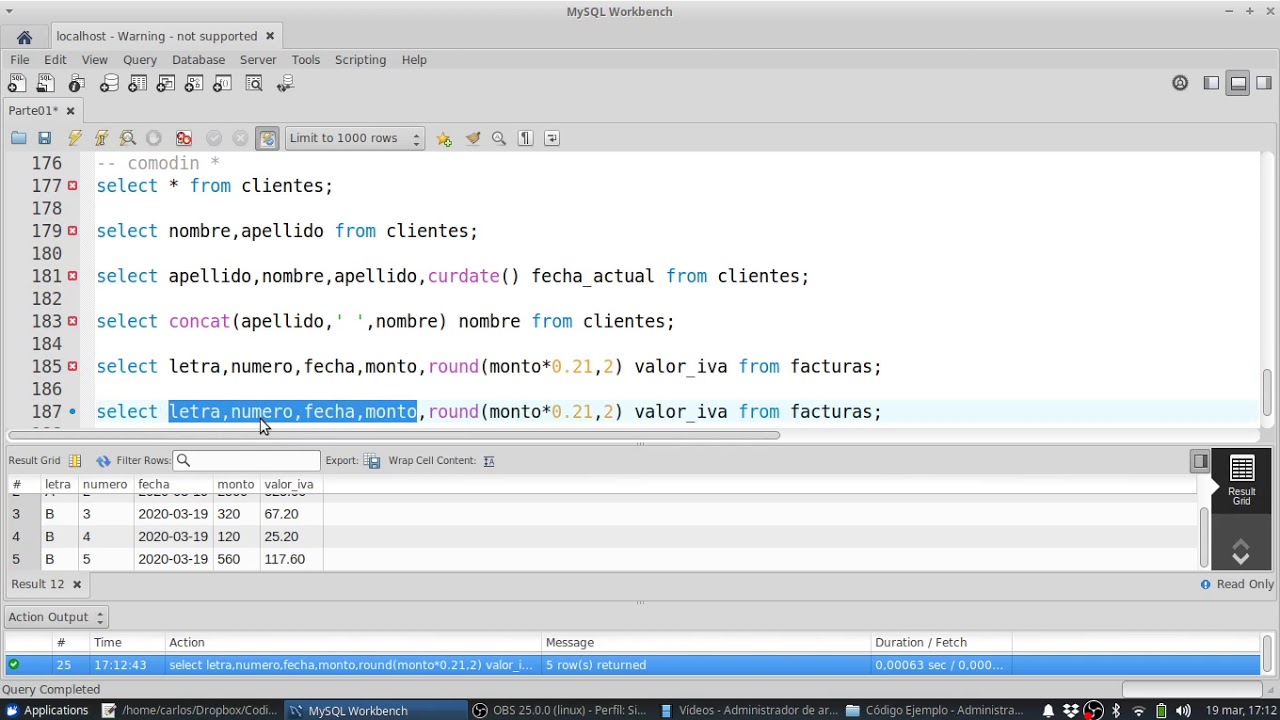Screen dimensions: 1280x720
Task: Toggle autocommit mode button
Action: click(267, 139)
